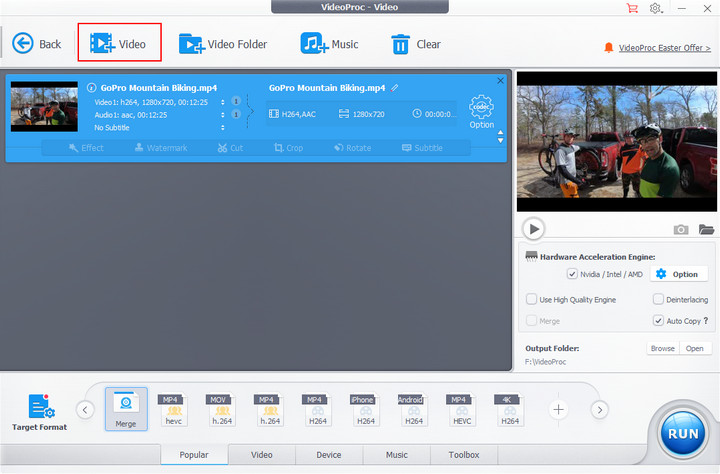Choose the MP4 hevc preset

pyautogui.click(x=173, y=409)
